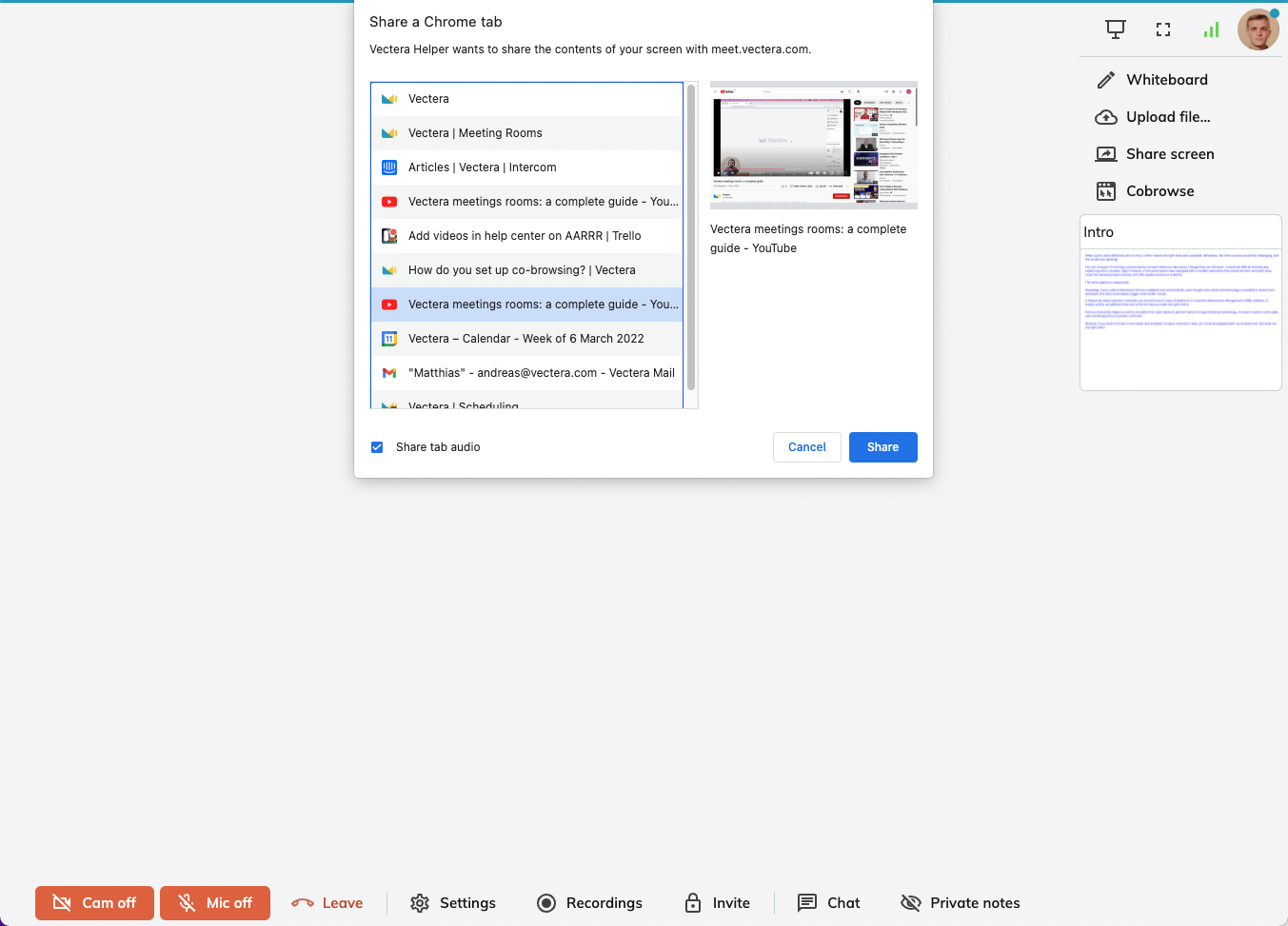Screen dimensions: 1288x926
Task: Click the Google Calendar favicon in list
Action: (x=389, y=339)
